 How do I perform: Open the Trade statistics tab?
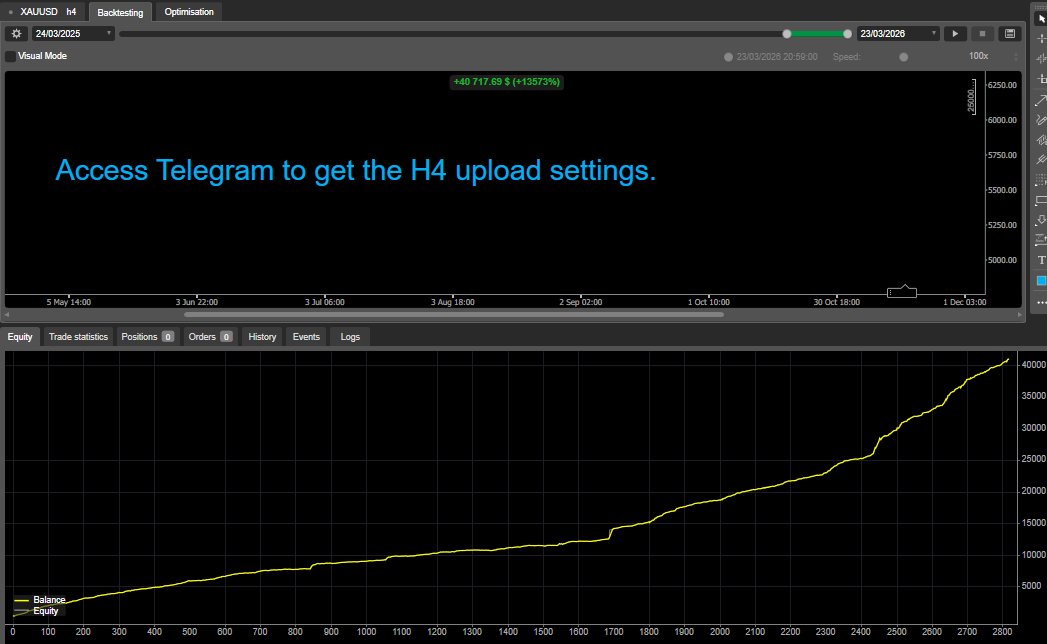[x=78, y=337]
